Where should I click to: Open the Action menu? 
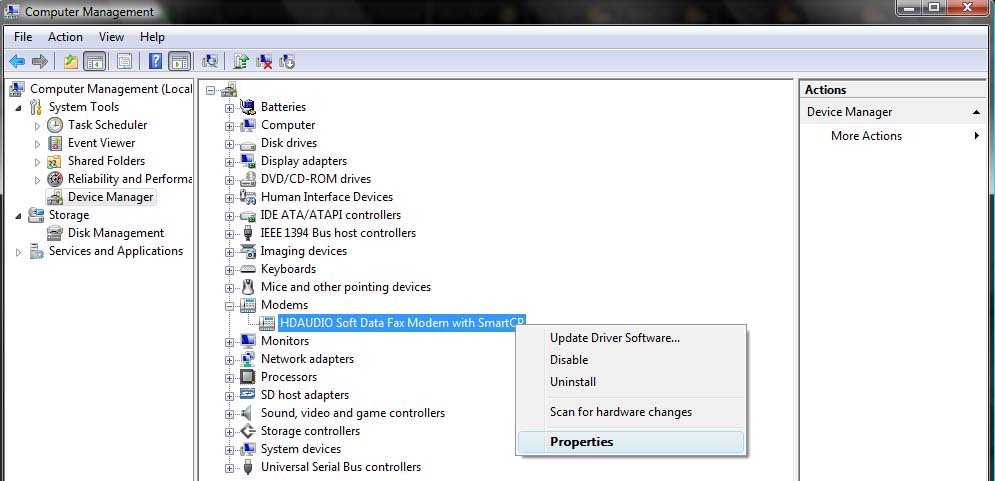click(65, 37)
